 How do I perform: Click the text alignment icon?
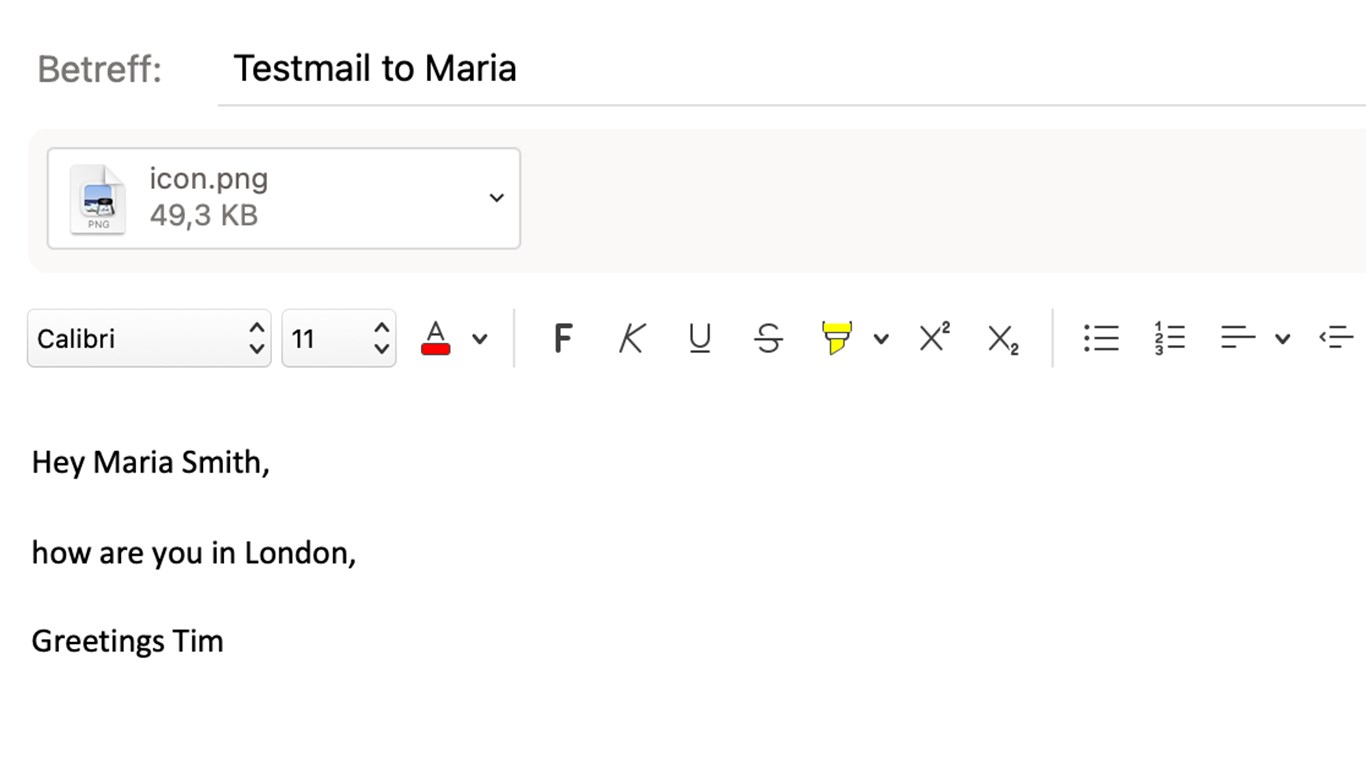(1237, 338)
